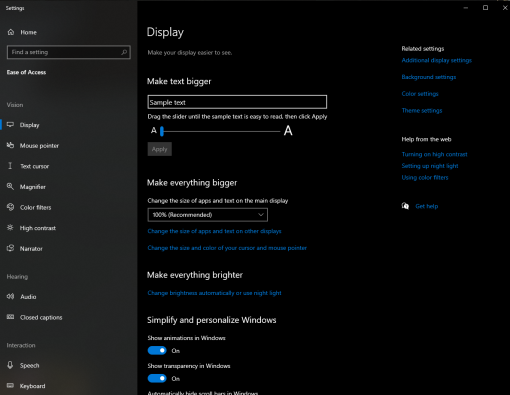Open the Speech microphone icon
This screenshot has height=395, width=510.
10,365
